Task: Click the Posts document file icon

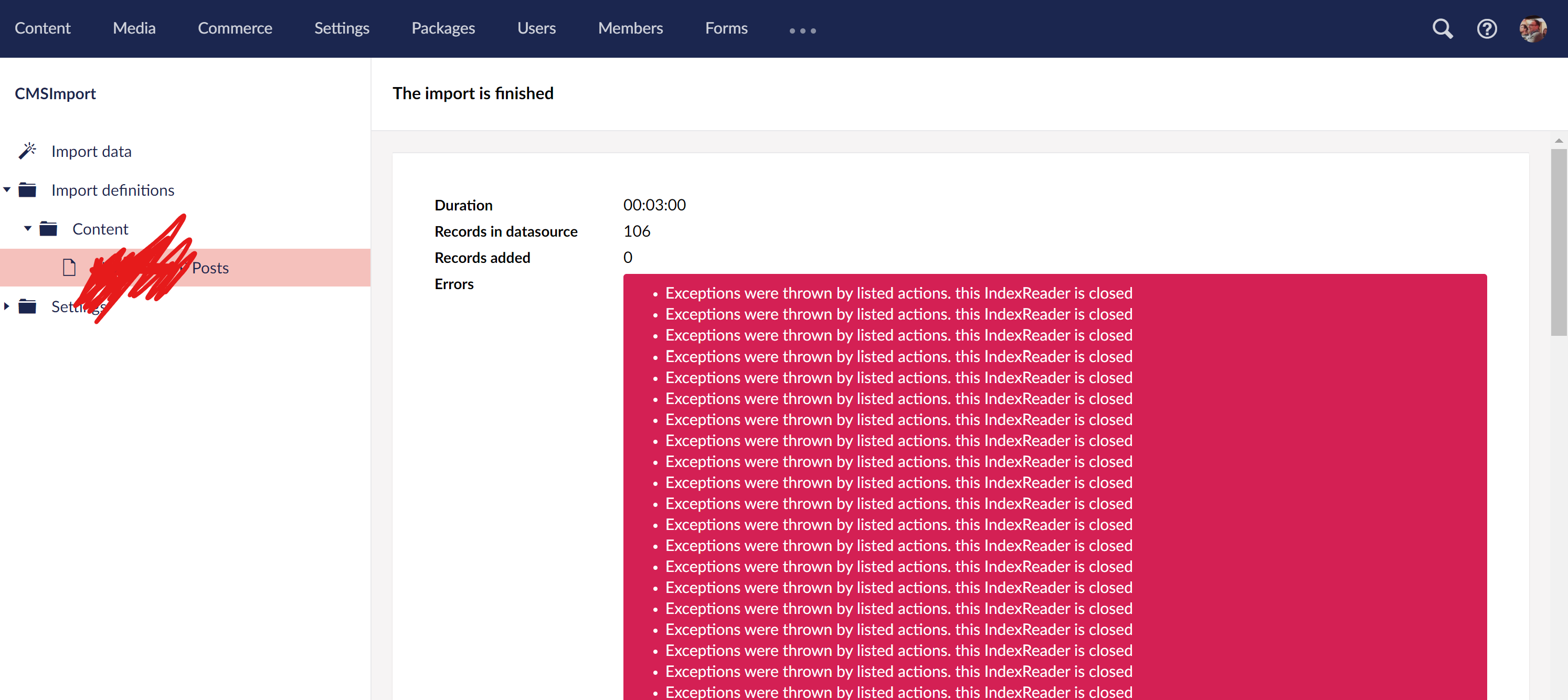Action: click(x=69, y=267)
